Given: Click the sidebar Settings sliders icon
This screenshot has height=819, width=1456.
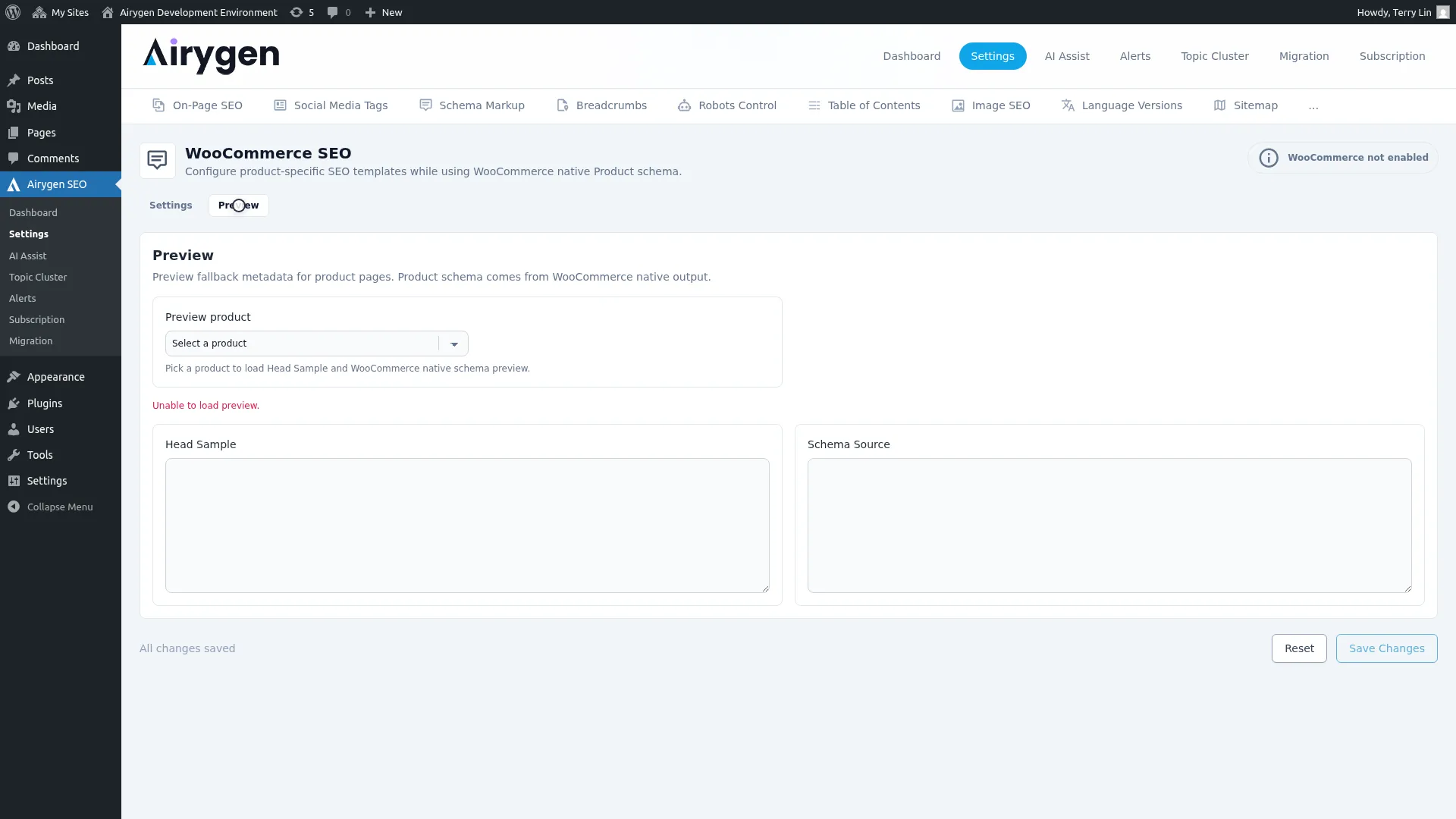Looking at the screenshot, I should click(14, 481).
